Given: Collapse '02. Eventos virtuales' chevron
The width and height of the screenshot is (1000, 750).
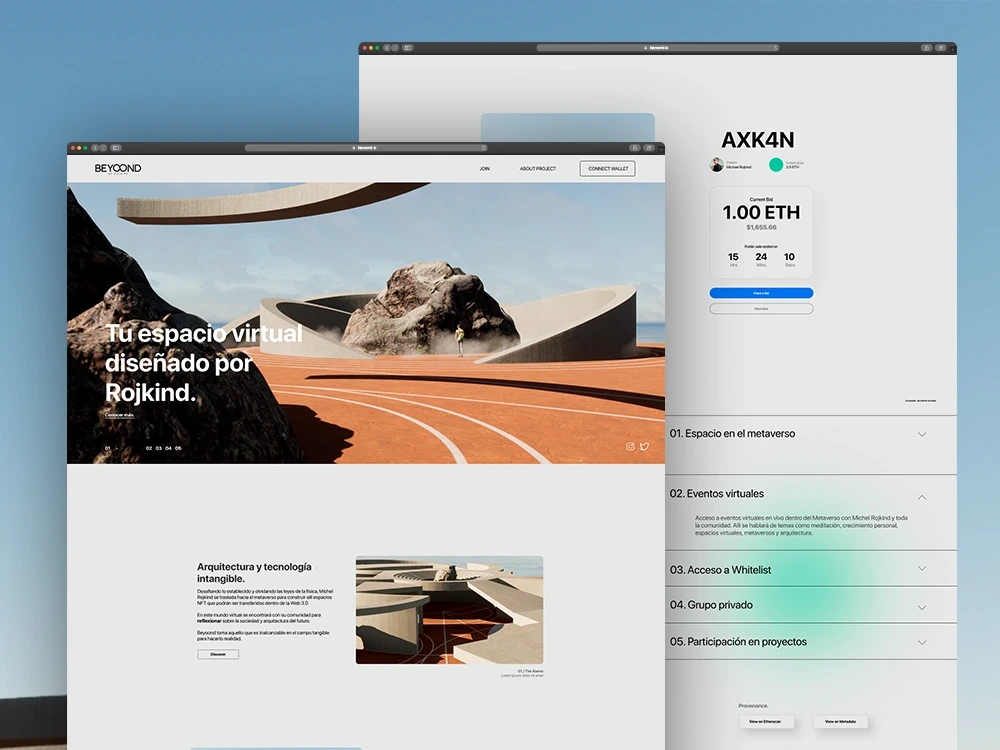Looking at the screenshot, I should pyautogui.click(x=922, y=497).
